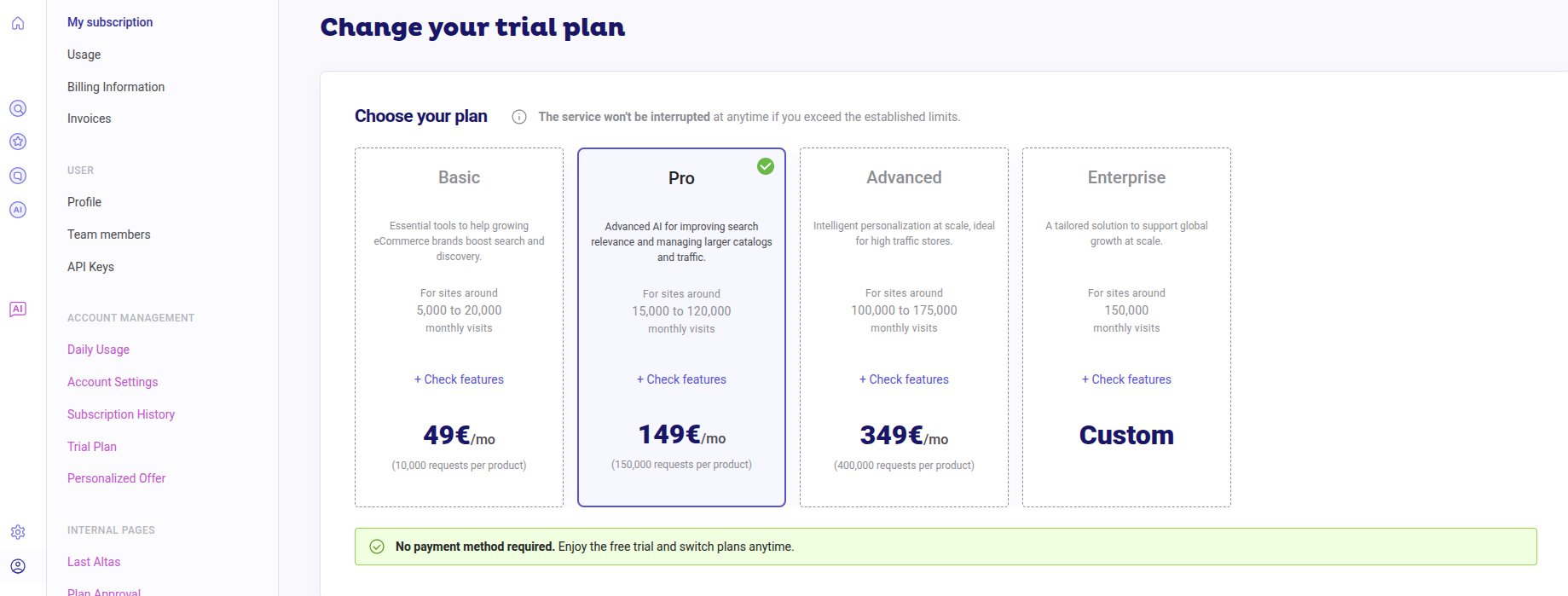Open the Subscription History link
Viewport: 1568px width, 596px height.
click(121, 414)
